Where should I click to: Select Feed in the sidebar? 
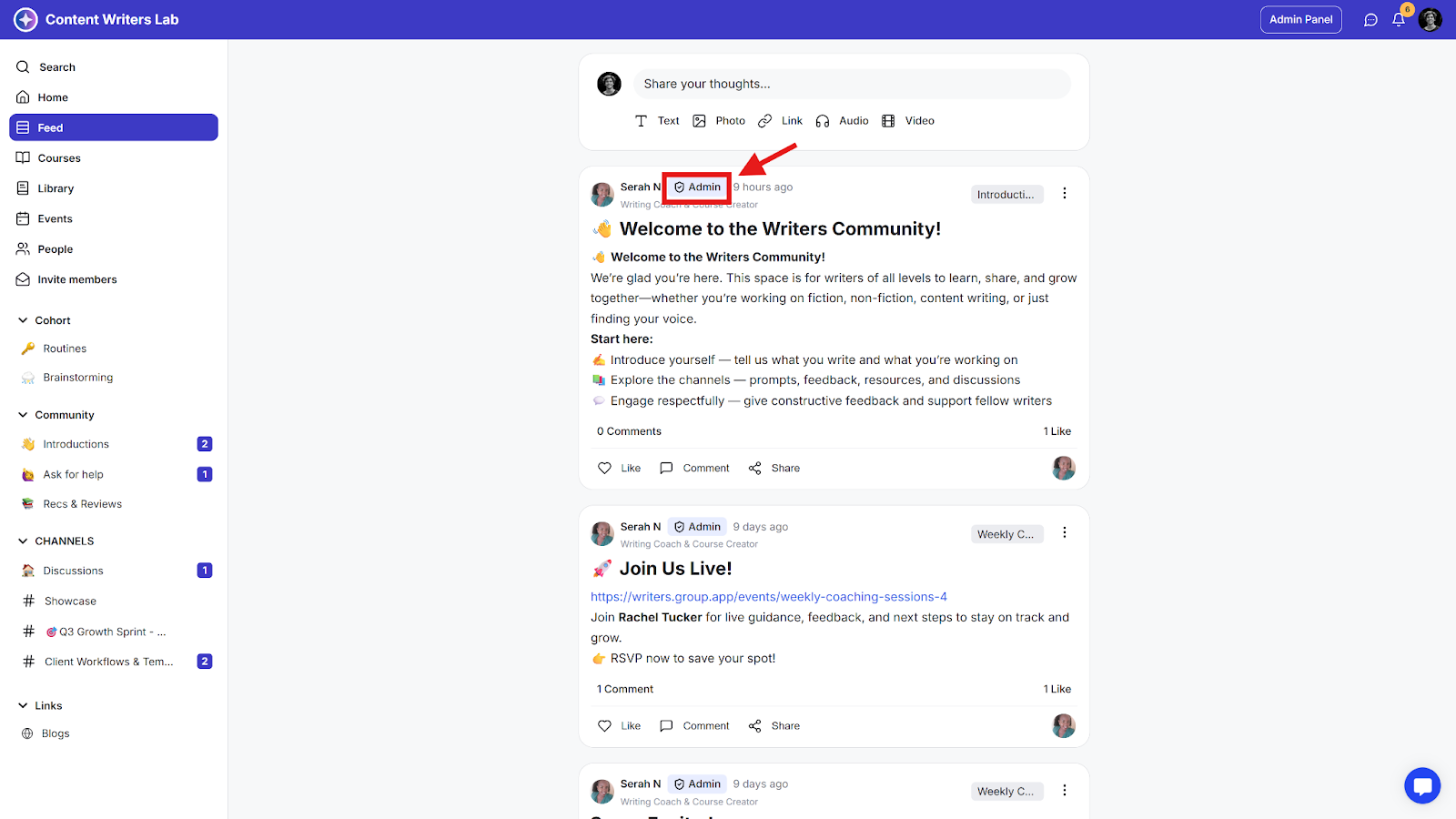(114, 127)
